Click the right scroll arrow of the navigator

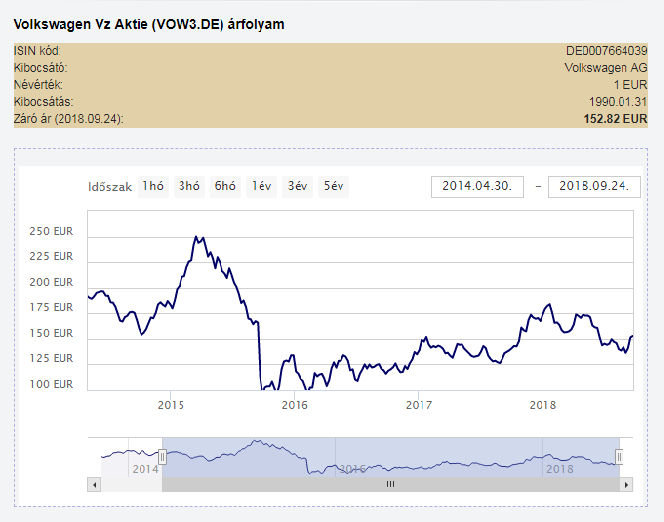(626, 484)
